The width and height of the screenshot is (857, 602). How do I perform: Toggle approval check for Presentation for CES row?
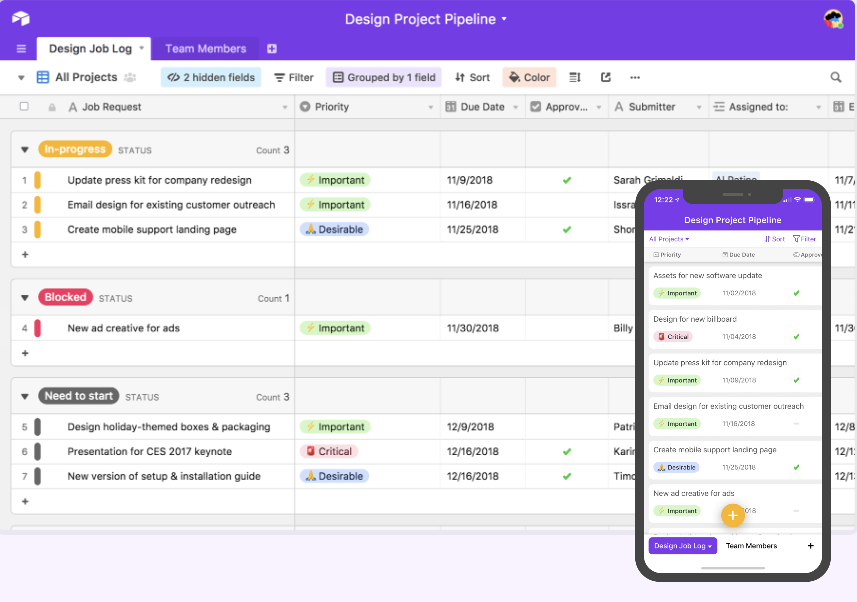coord(567,452)
